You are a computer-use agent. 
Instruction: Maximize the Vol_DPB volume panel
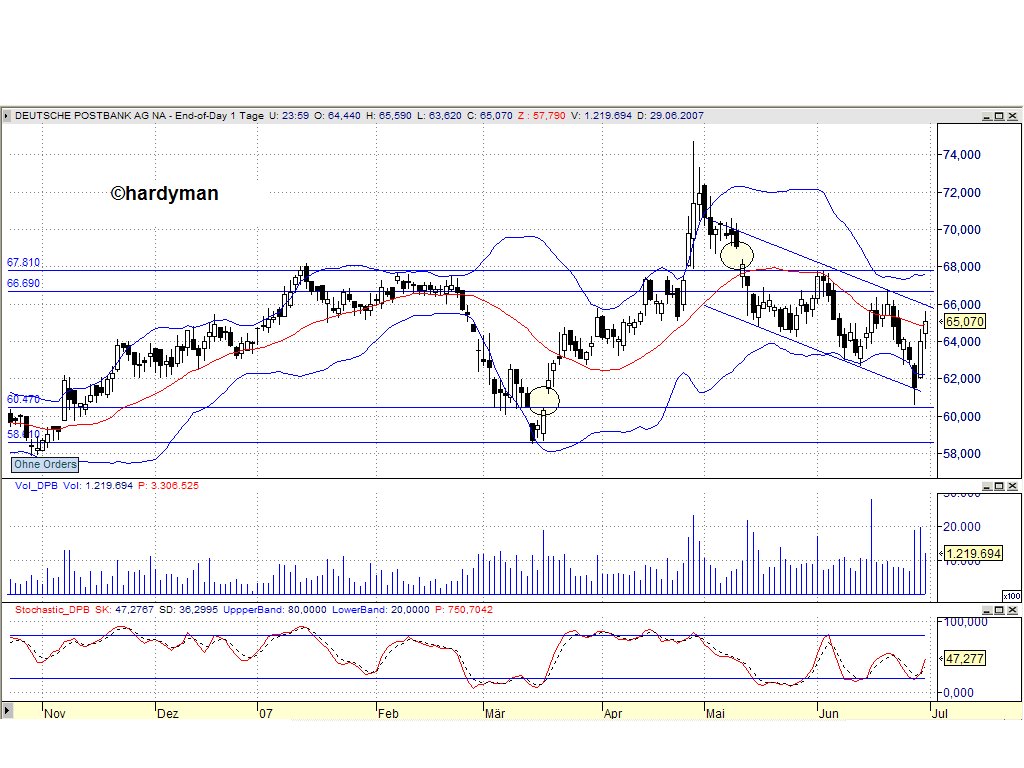pyautogui.click(x=999, y=486)
